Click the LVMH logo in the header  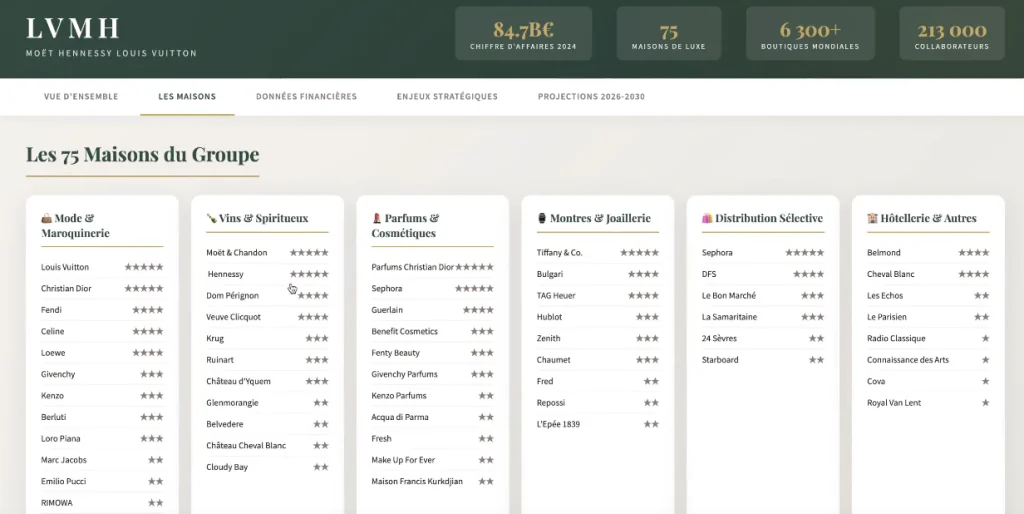click(72, 29)
